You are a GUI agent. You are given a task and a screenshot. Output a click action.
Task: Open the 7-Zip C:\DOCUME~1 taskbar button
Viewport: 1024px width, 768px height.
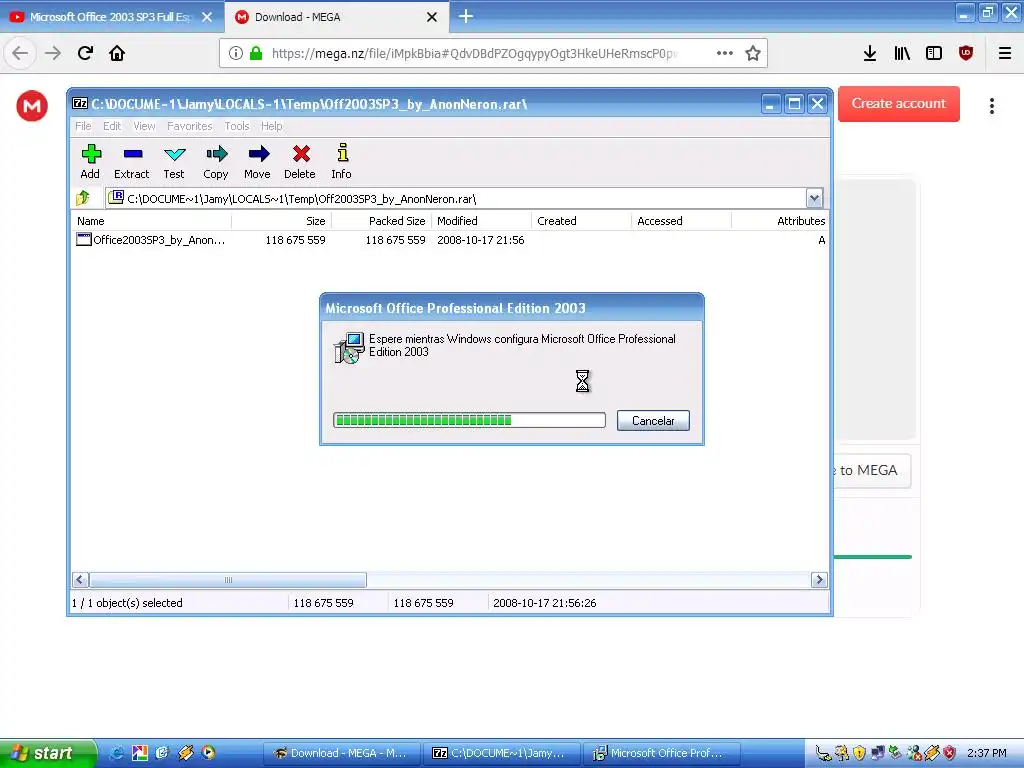tap(502, 753)
